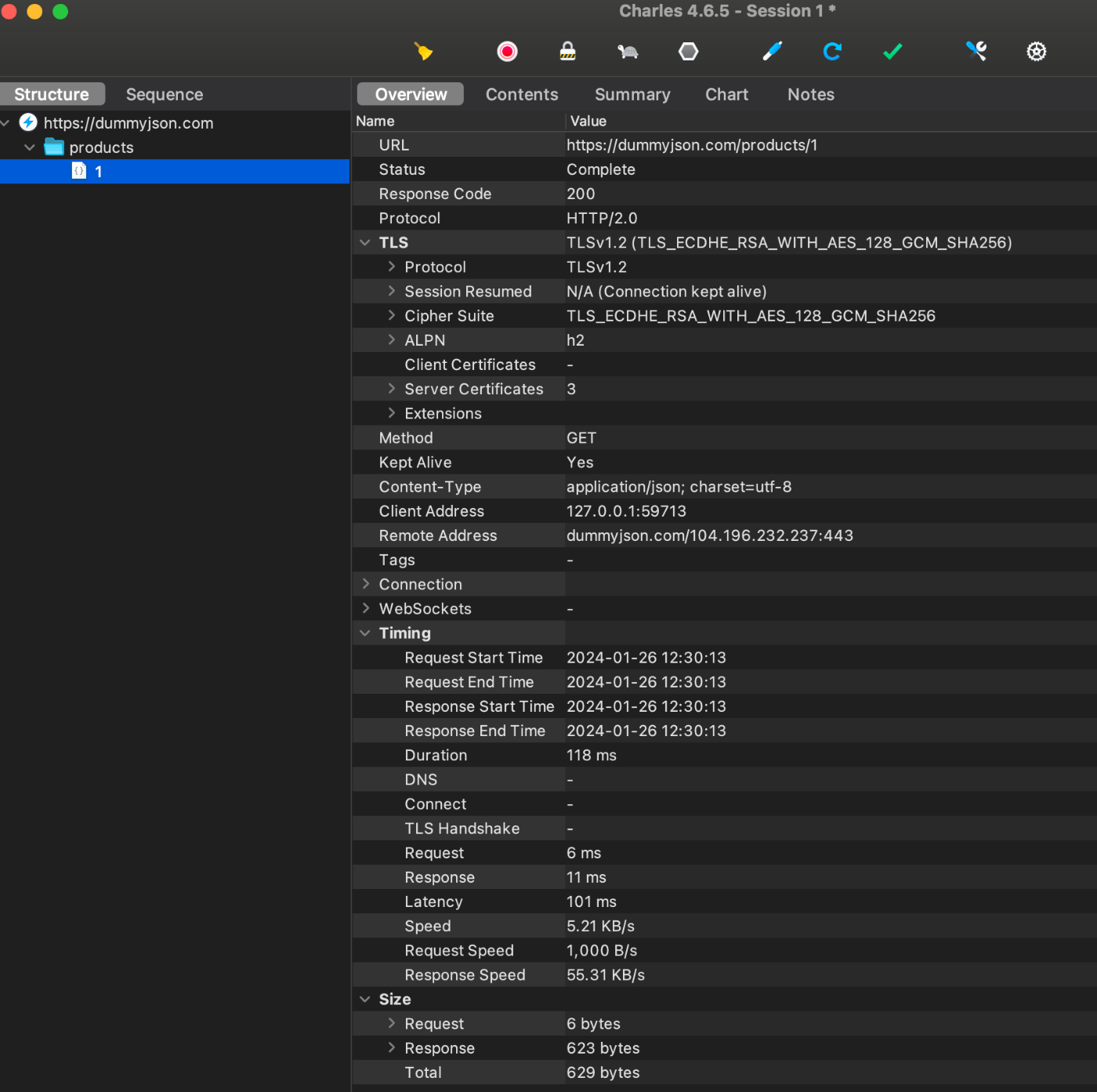The image size is (1097, 1092).
Task: Expand the ALPN row
Action: click(x=392, y=339)
